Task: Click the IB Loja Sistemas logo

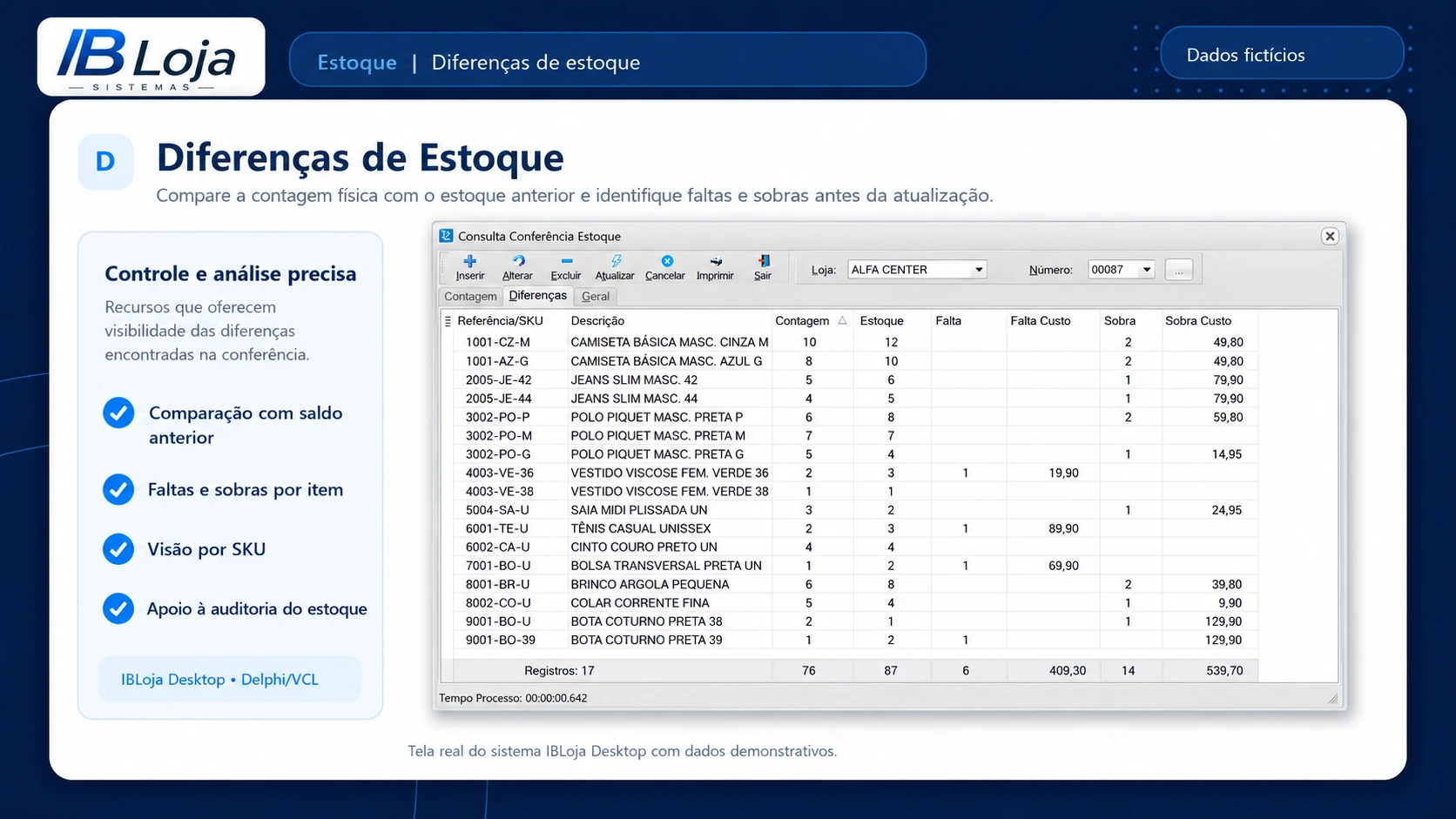Action: point(152,57)
